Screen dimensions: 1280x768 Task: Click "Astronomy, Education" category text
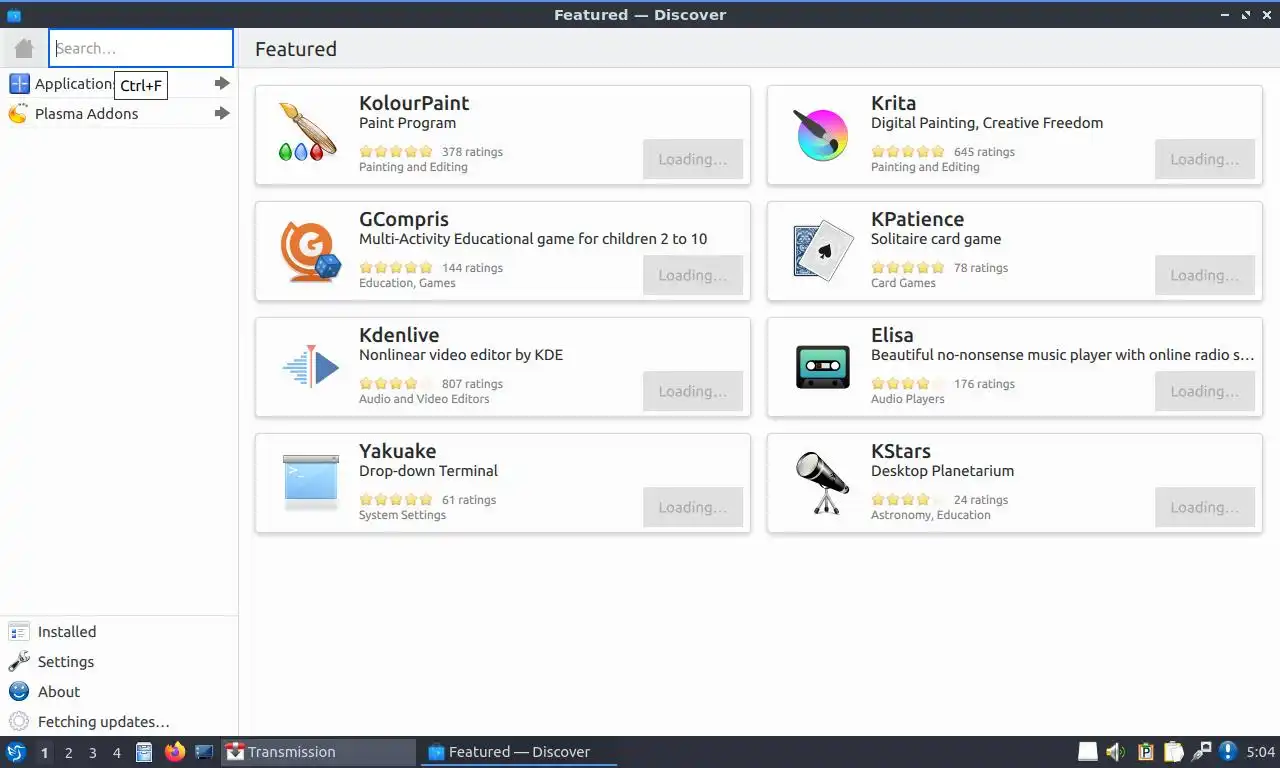click(x=931, y=515)
